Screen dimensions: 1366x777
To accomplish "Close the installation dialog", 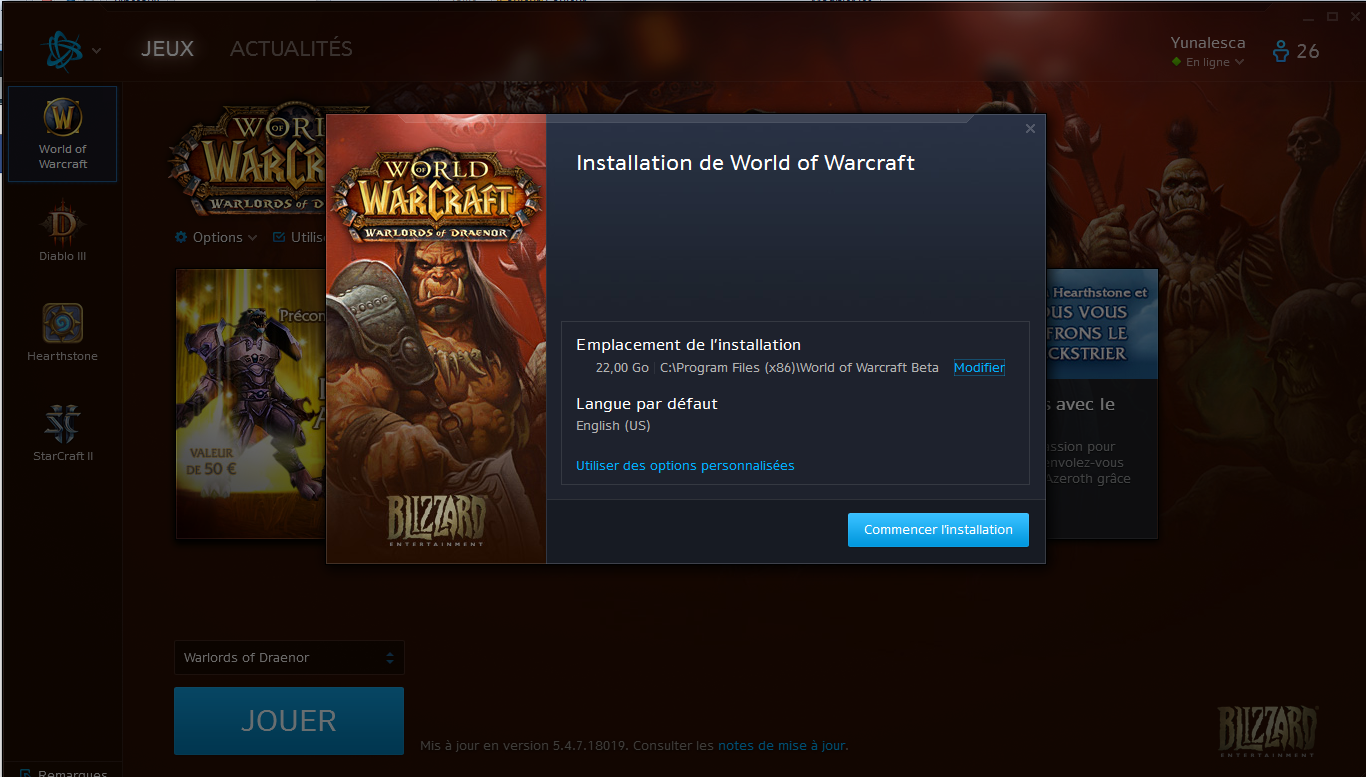I will coord(1030,128).
